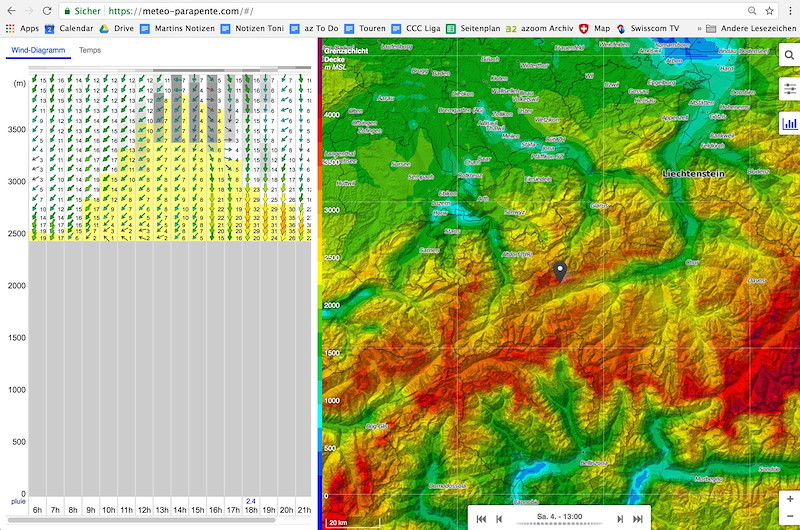Screen dimensions: 800x530
Task: Click the browser reload icon
Action: 46,11
